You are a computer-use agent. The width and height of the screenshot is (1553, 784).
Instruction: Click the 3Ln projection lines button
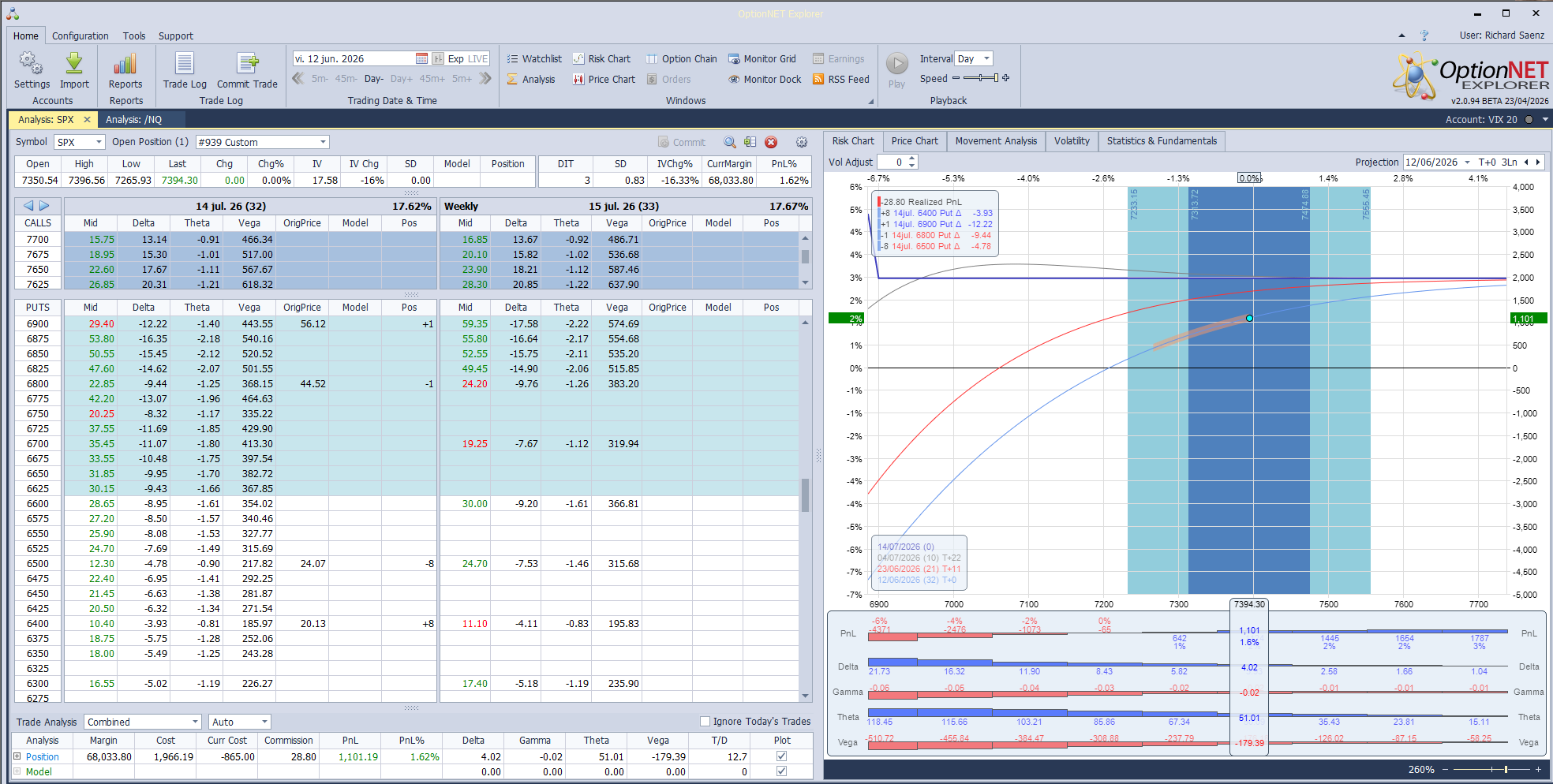pos(1509,162)
